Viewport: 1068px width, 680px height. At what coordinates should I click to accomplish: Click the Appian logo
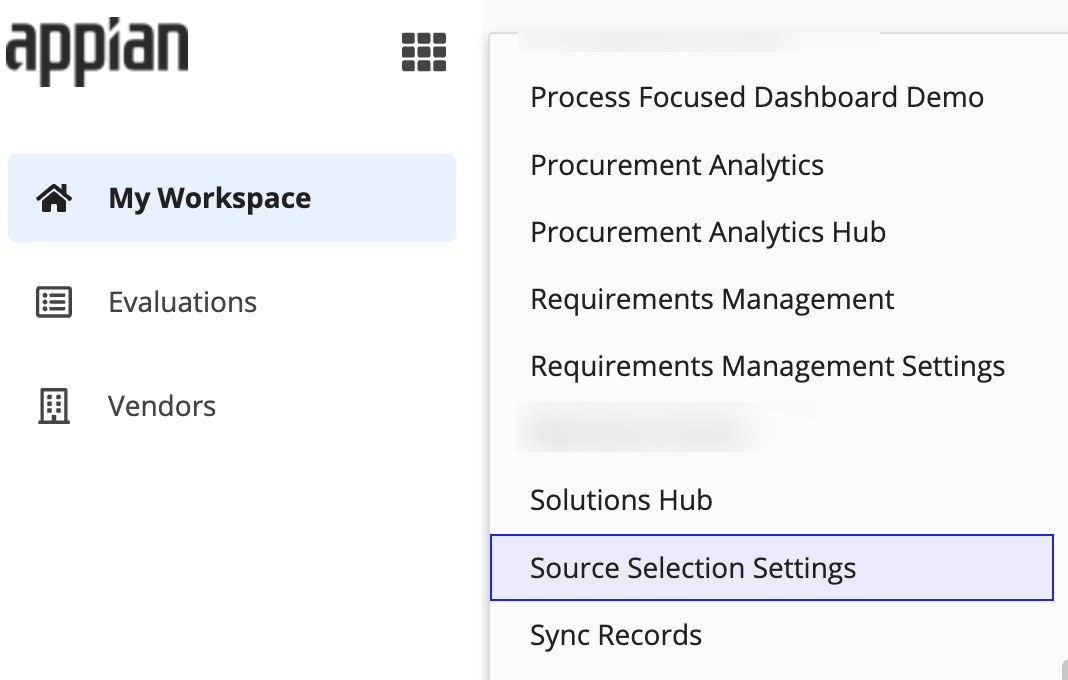(97, 52)
